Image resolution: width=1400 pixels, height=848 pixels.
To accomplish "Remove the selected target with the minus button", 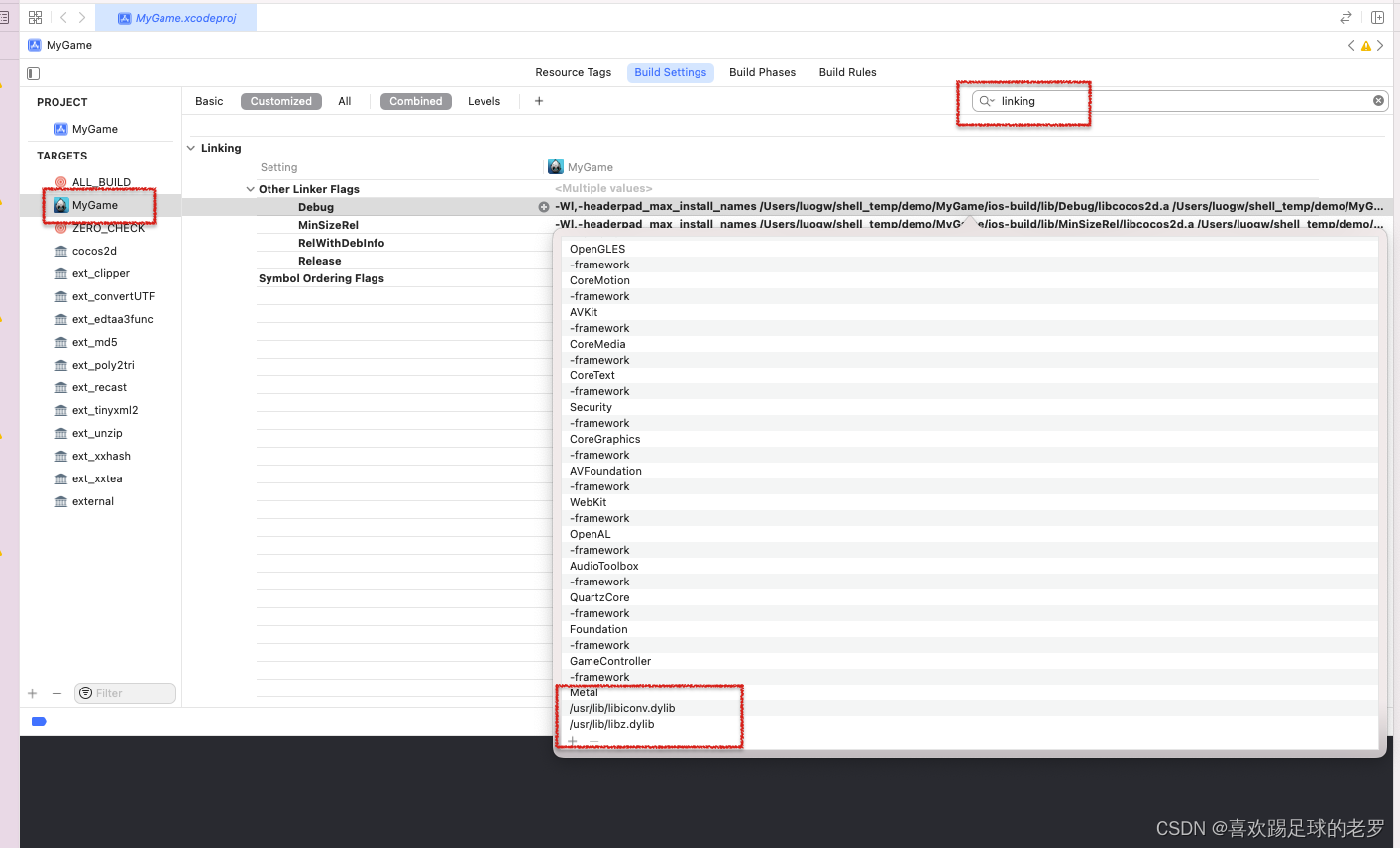I will pos(56,693).
